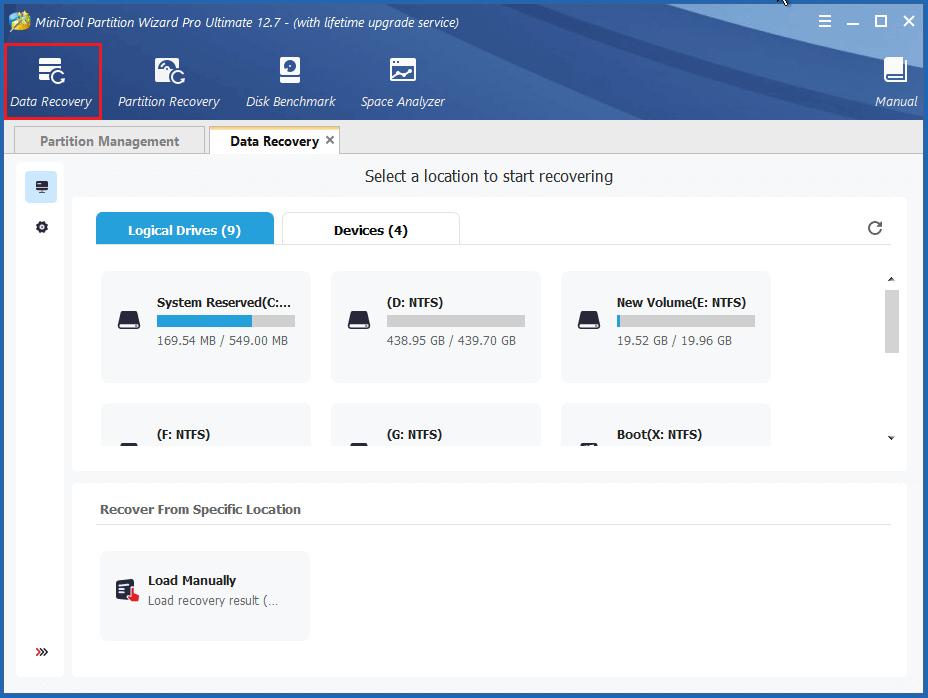Click the System Reserved drive icon
The image size is (928, 698).
(129, 320)
